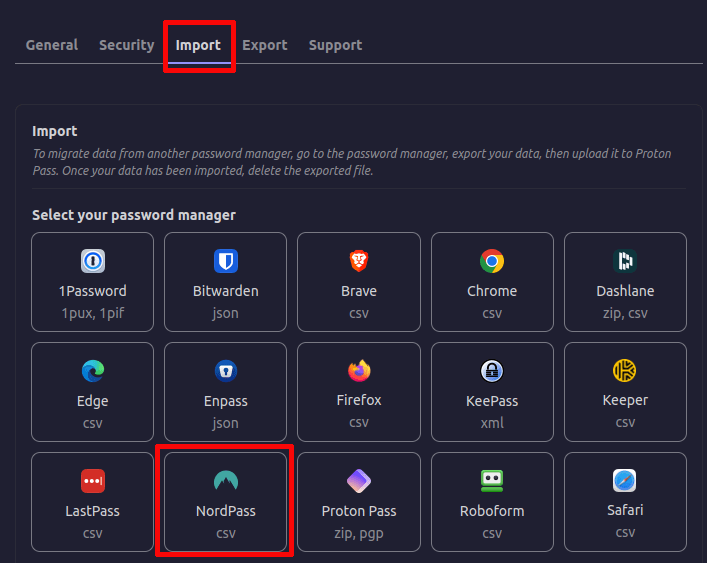Image resolution: width=707 pixels, height=563 pixels.
Task: Click the Enpass logo icon
Action: coord(226,371)
